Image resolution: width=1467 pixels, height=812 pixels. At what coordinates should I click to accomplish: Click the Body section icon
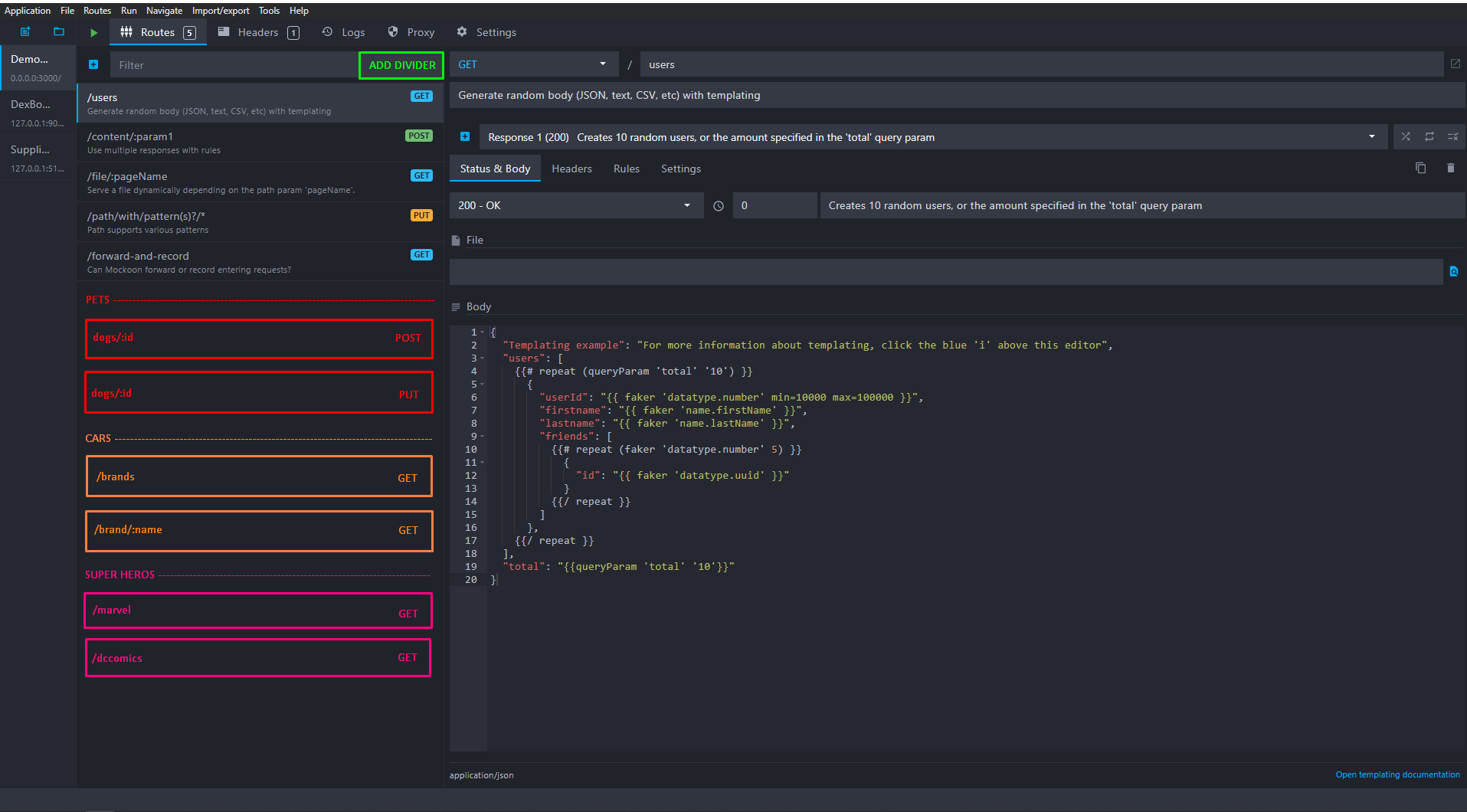tap(456, 307)
